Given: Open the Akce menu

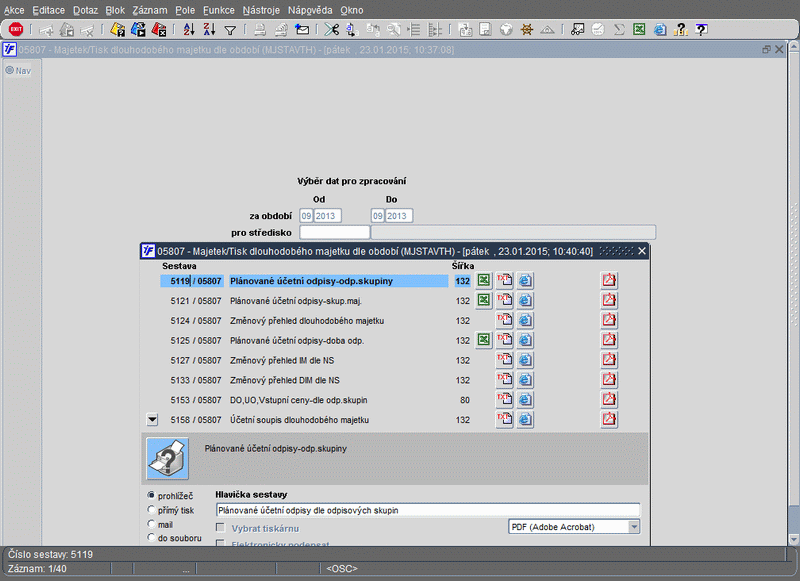Looking at the screenshot, I should pyautogui.click(x=14, y=10).
